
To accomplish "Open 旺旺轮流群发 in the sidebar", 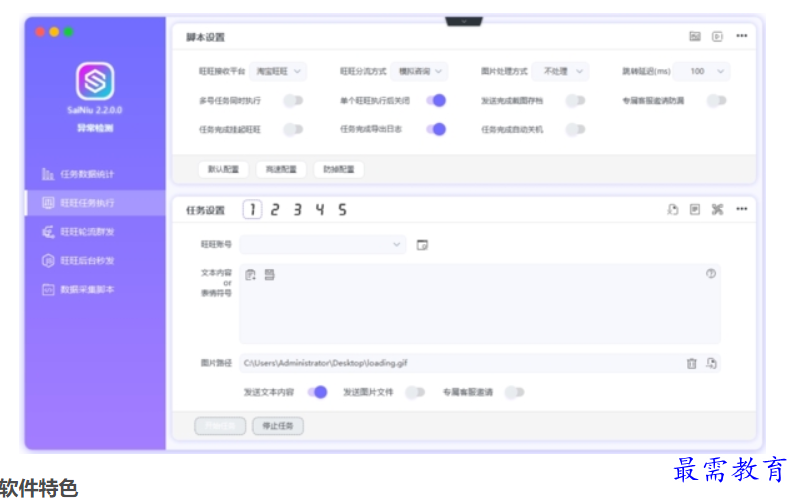I will coord(95,232).
